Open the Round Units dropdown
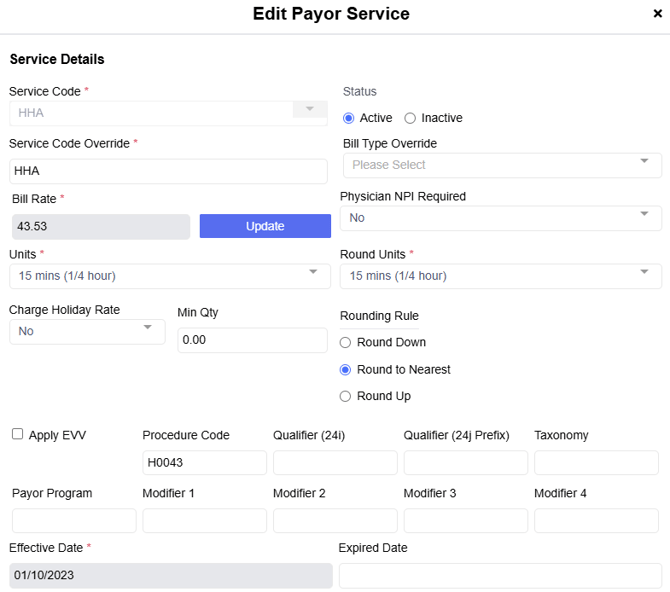 [501, 276]
